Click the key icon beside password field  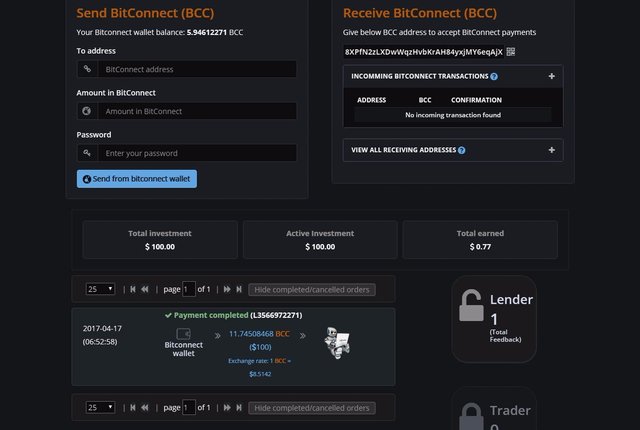tap(87, 153)
